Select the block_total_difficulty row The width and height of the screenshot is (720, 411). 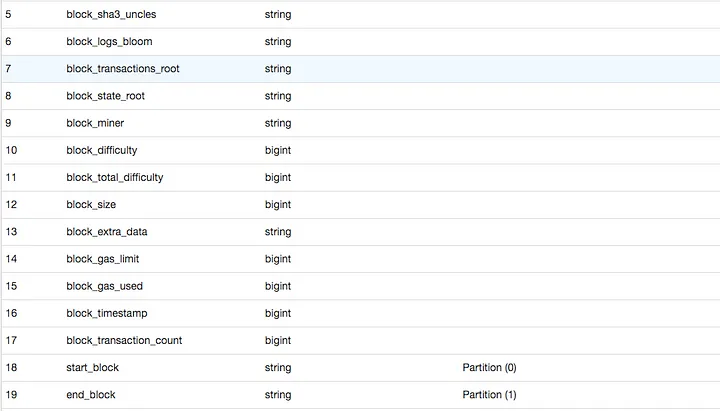click(x=361, y=177)
